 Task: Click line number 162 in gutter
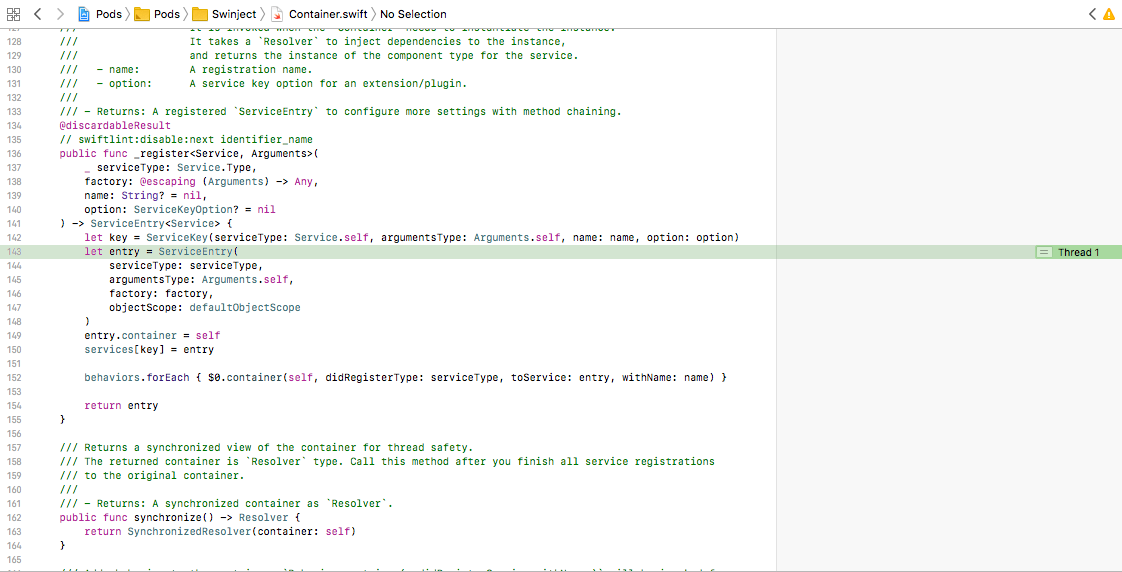(x=14, y=518)
